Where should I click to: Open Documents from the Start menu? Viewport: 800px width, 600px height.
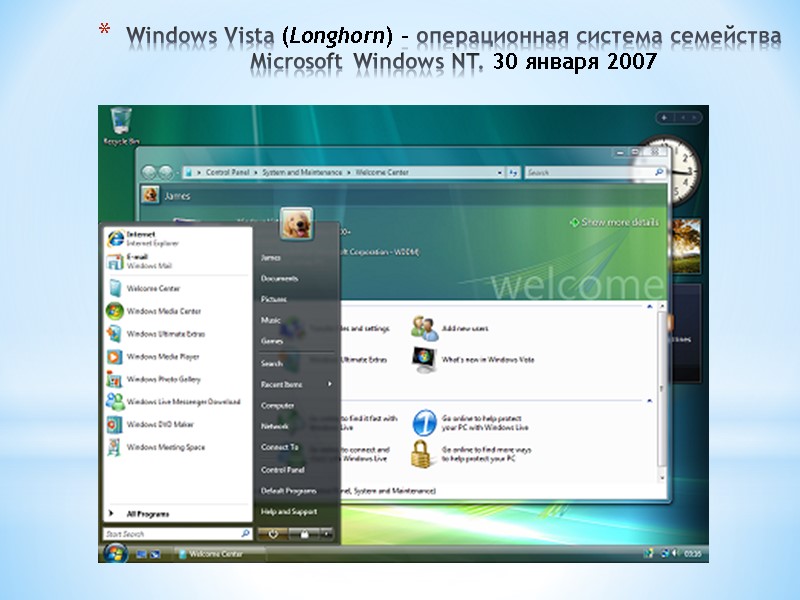pyautogui.click(x=278, y=278)
